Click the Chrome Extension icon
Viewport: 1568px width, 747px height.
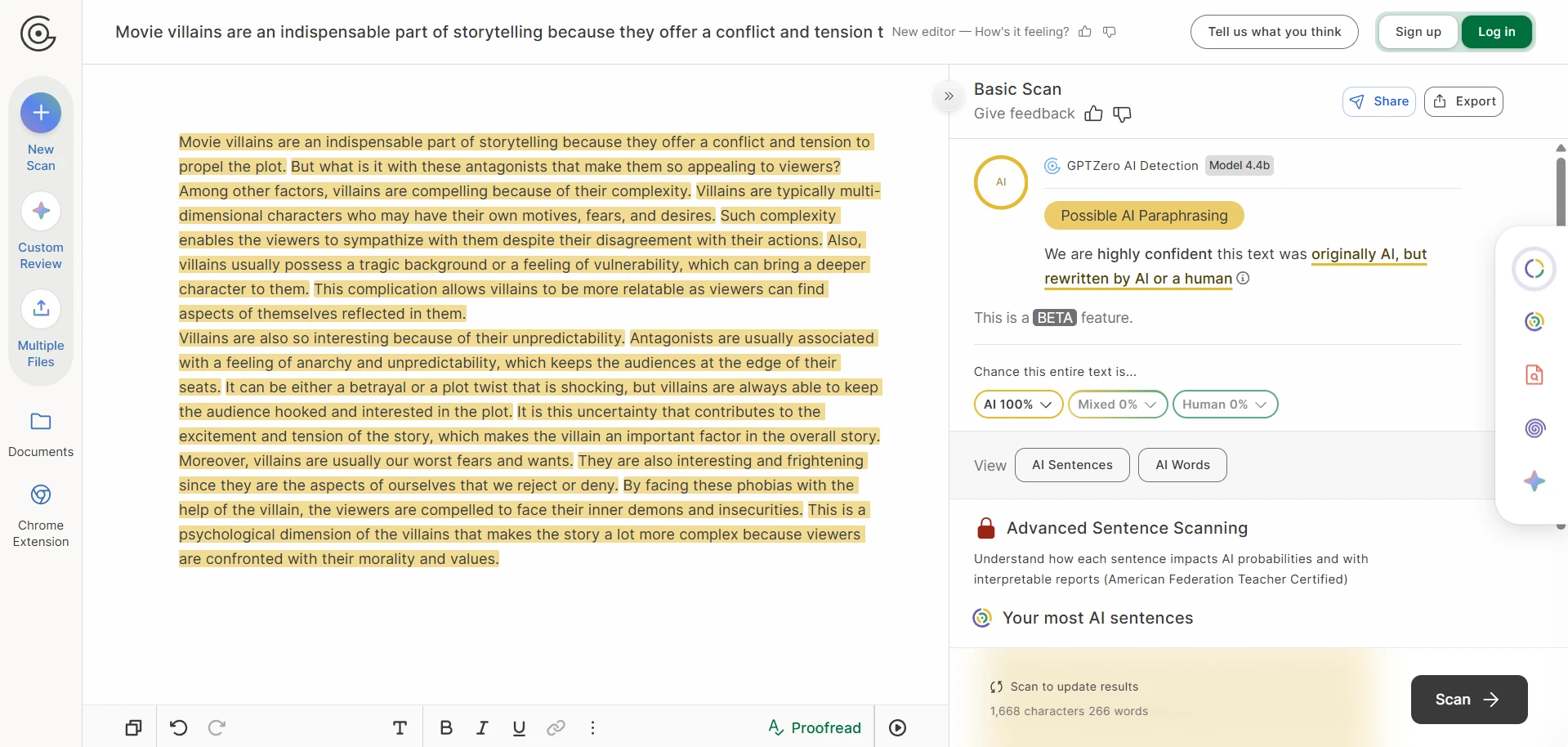(41, 495)
